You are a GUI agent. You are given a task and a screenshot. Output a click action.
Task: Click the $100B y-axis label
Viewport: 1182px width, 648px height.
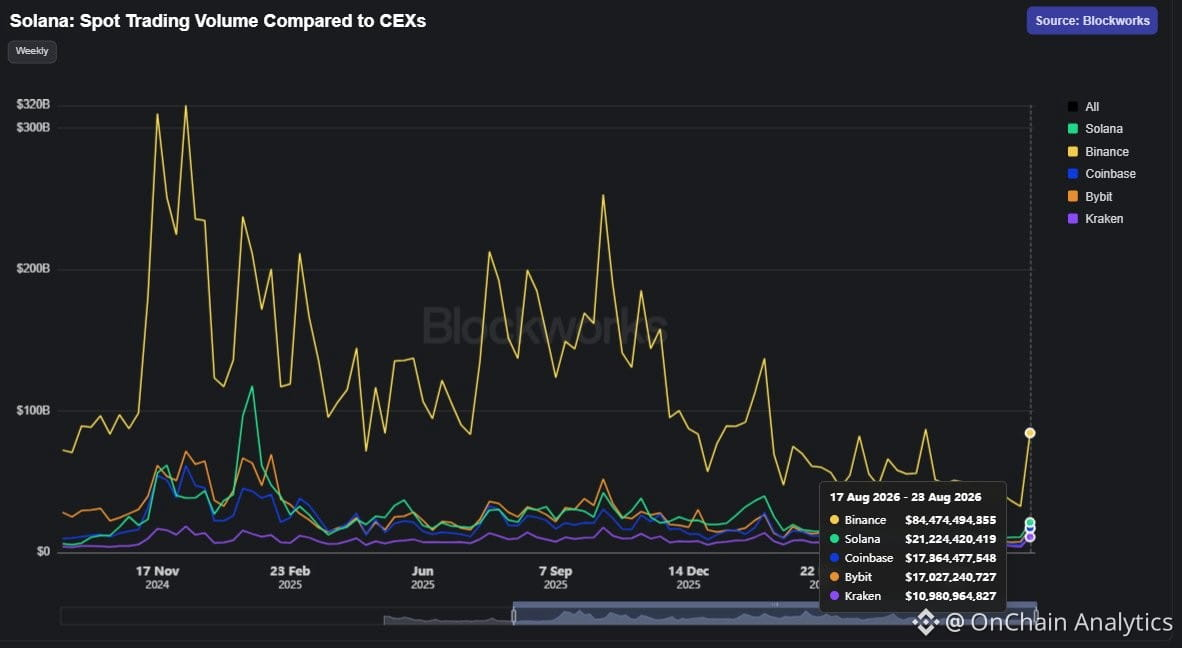click(33, 411)
